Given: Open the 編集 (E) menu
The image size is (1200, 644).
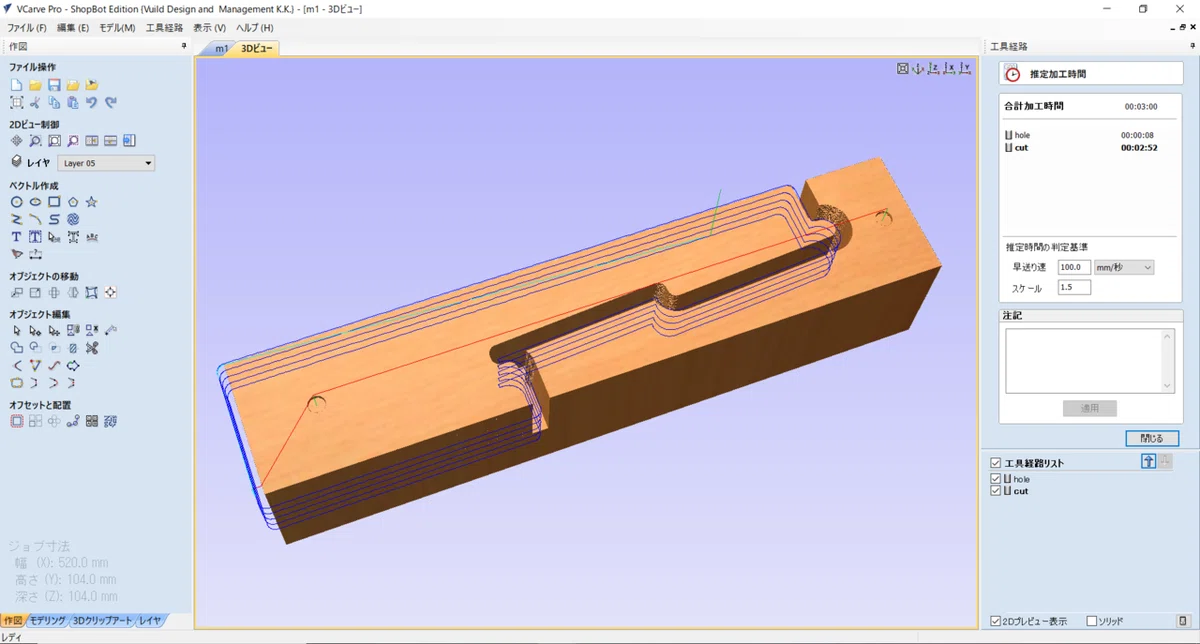Looking at the screenshot, I should (73, 28).
